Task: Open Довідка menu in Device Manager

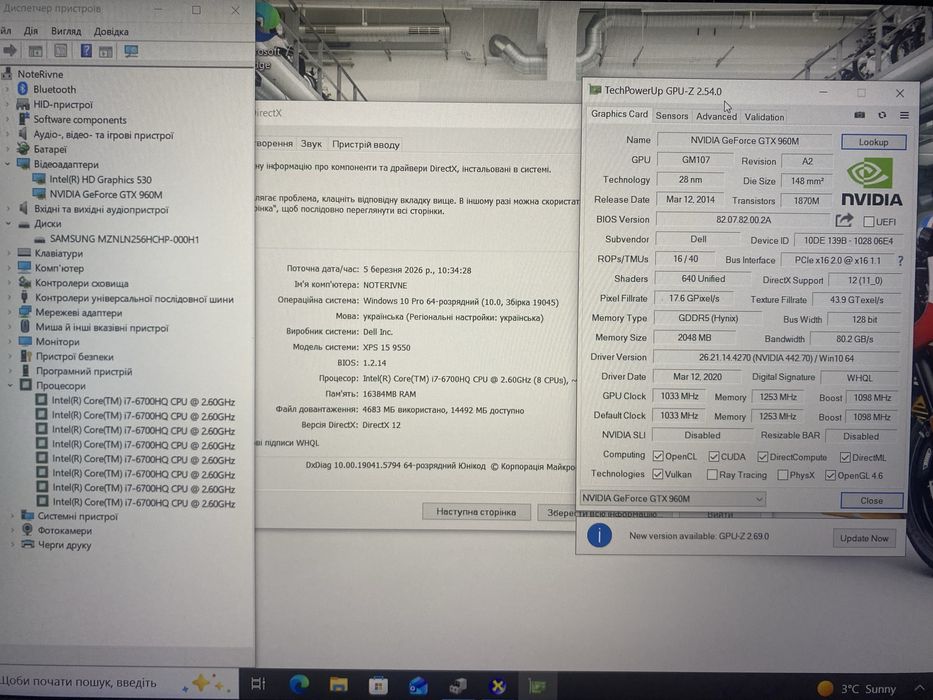Action: (111, 31)
